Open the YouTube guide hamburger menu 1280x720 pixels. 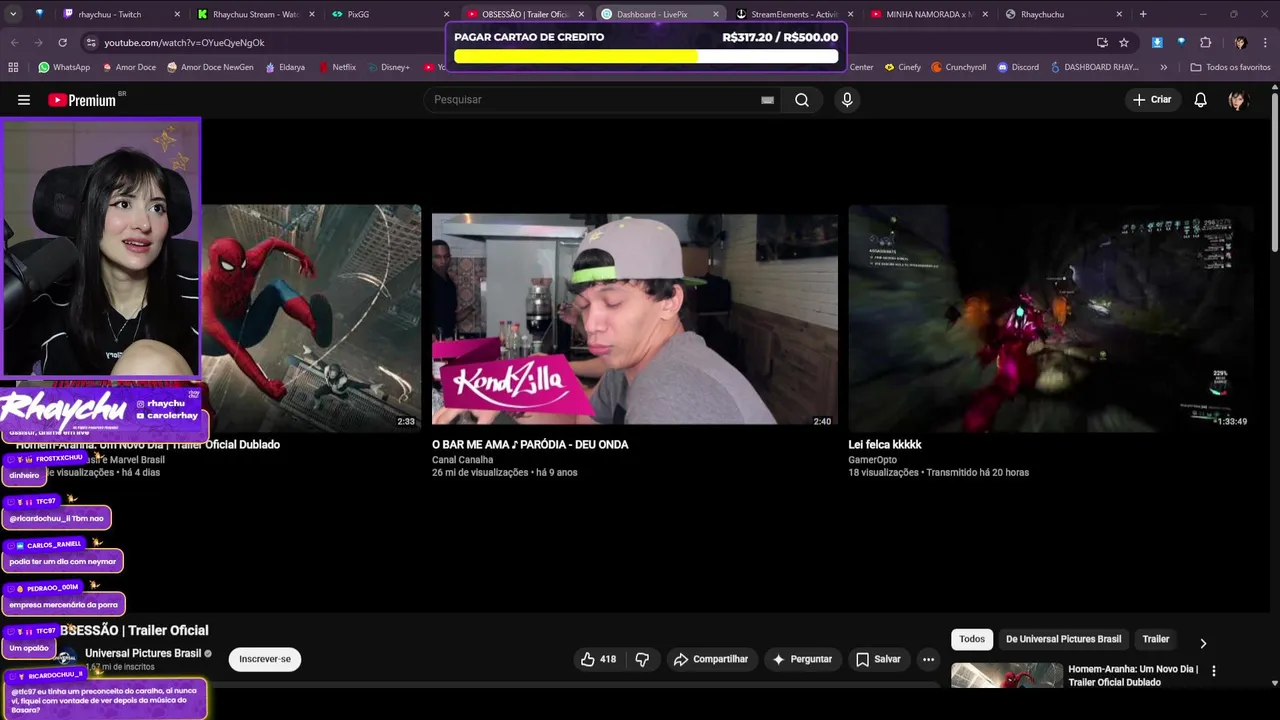click(24, 100)
